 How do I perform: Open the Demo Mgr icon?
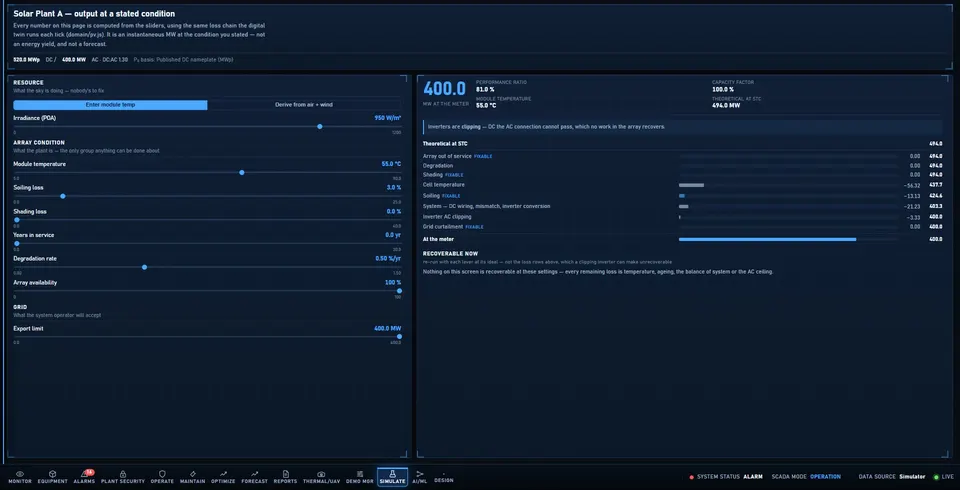(x=359, y=474)
